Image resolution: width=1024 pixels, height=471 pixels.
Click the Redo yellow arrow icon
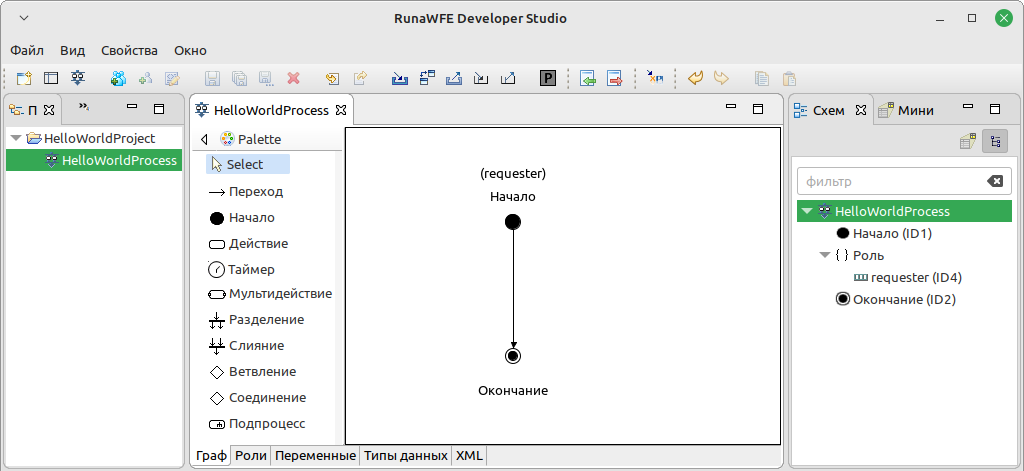tap(721, 78)
